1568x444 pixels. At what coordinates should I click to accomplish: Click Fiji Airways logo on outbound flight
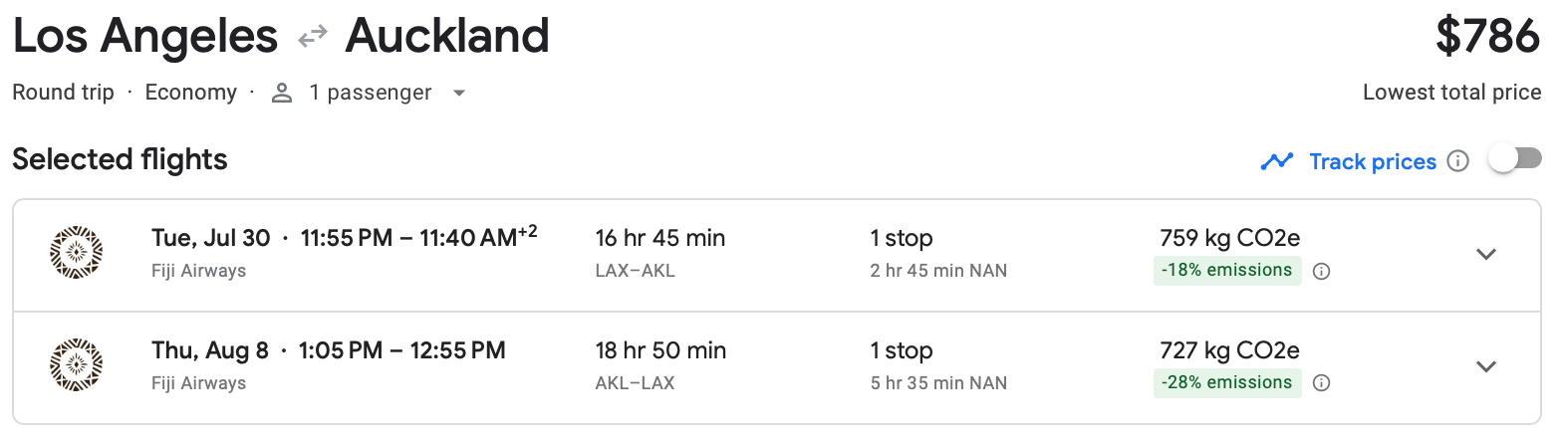[x=77, y=253]
